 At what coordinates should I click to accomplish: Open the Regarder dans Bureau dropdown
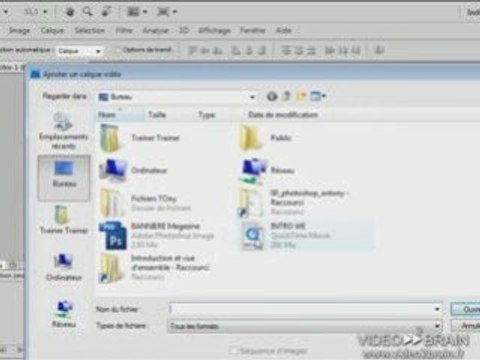[177, 97]
